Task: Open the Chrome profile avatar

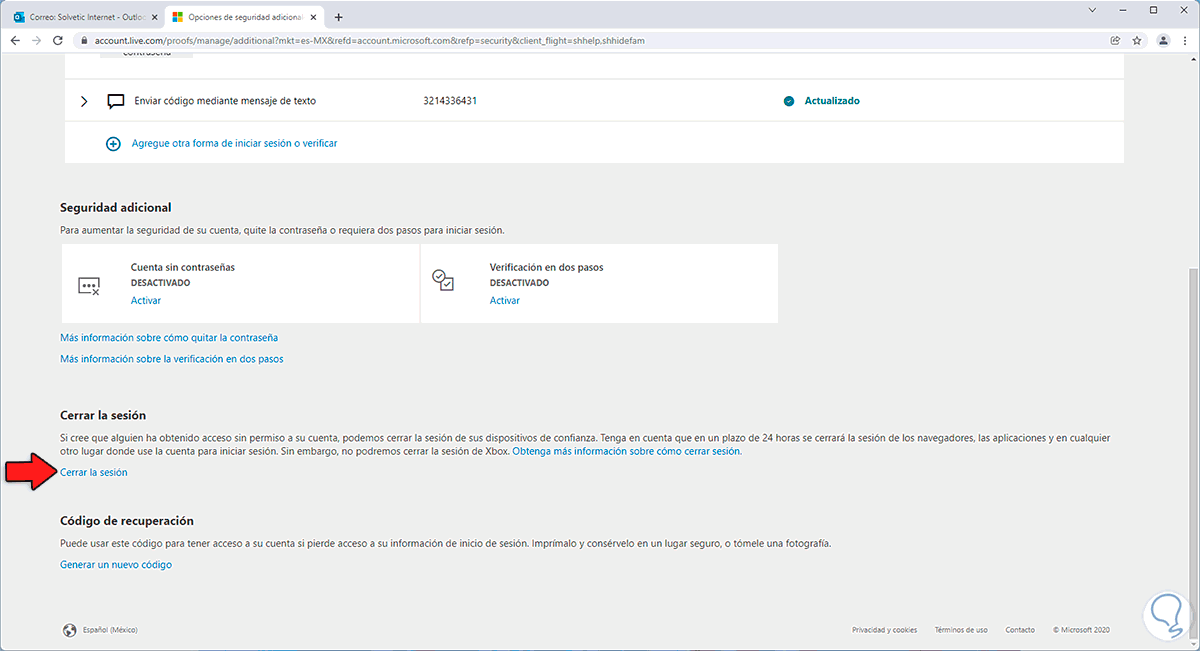Action: tap(1163, 41)
